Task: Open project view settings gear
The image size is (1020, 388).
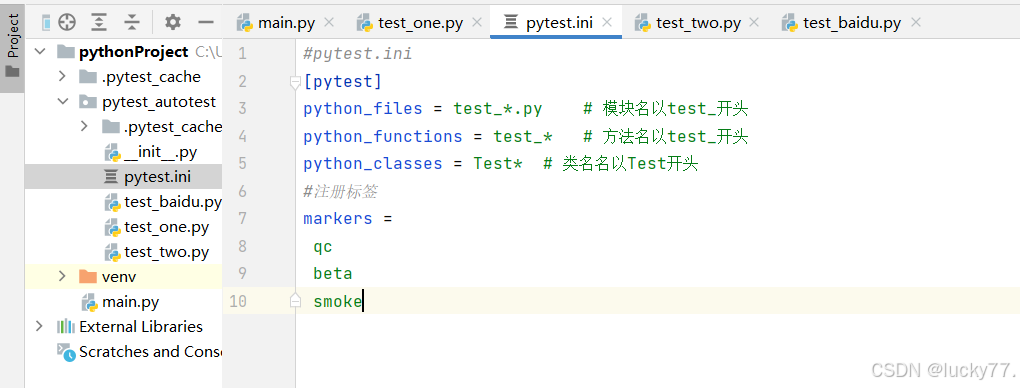Action: pyautogui.click(x=172, y=23)
